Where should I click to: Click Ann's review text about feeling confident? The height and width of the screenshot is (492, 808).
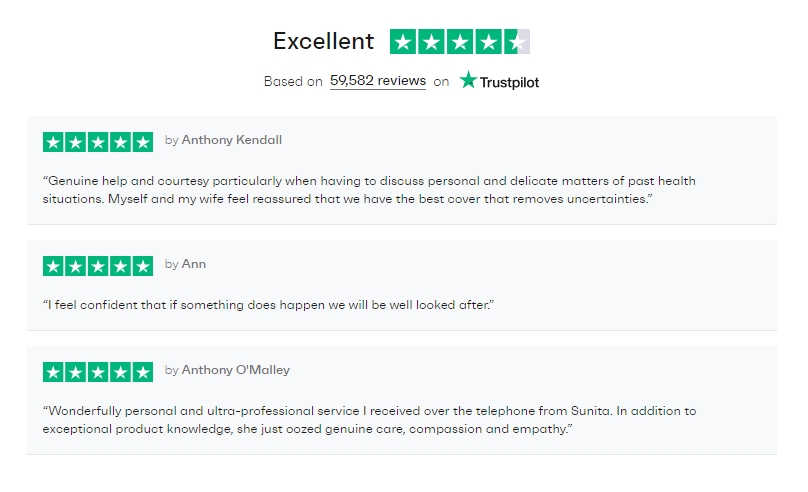tap(268, 305)
